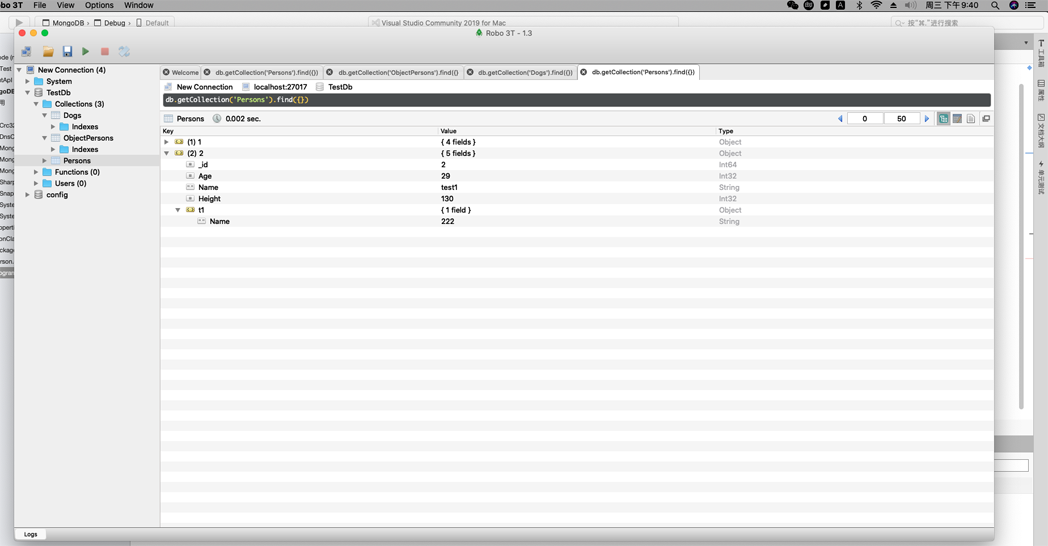Open the Logs panel button
The width and height of the screenshot is (1048, 546).
(x=30, y=534)
